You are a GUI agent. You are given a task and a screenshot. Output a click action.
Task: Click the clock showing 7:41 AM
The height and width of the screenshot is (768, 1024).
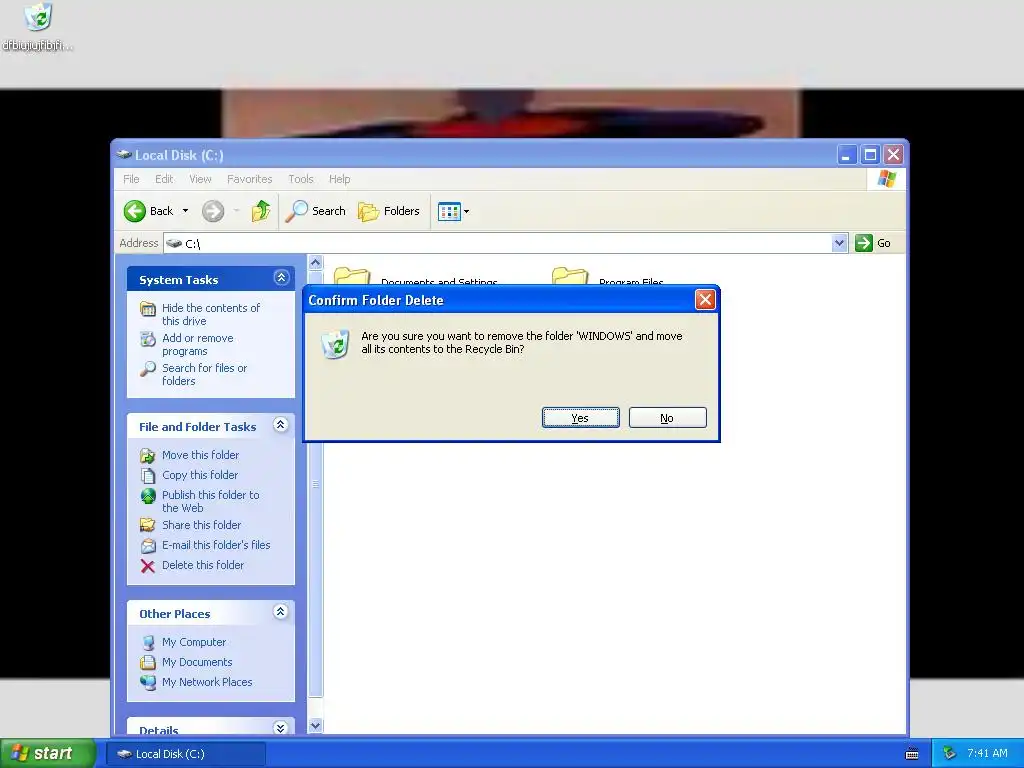point(987,753)
